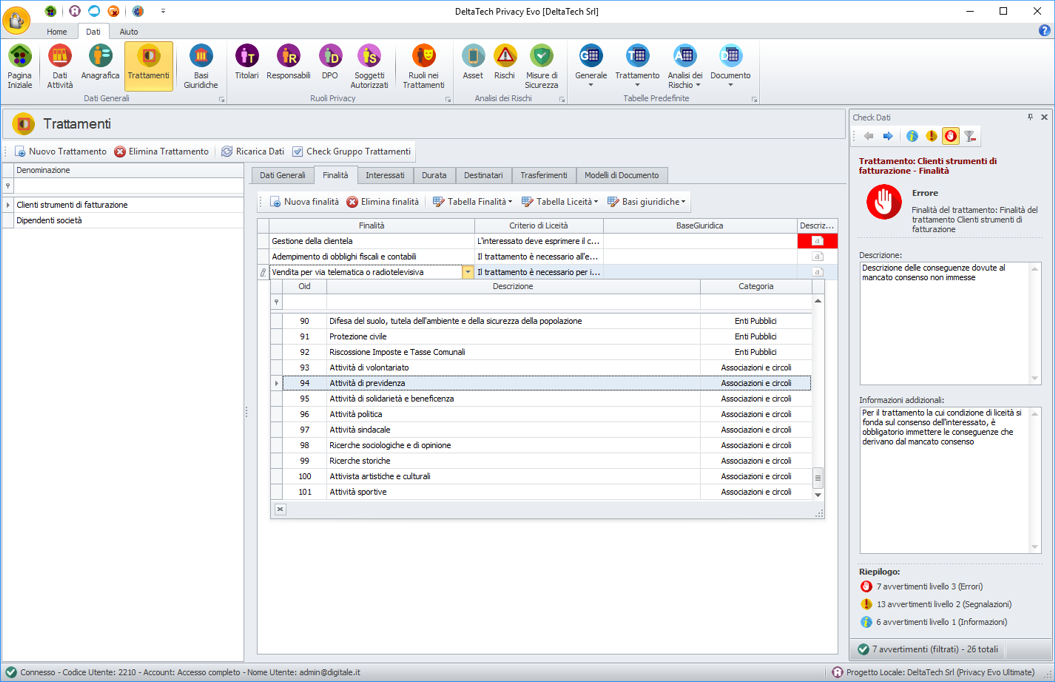Viewport: 1055px width, 682px height.
Task: Open Quick Access Toolbar customize arrow
Action: tap(163, 11)
